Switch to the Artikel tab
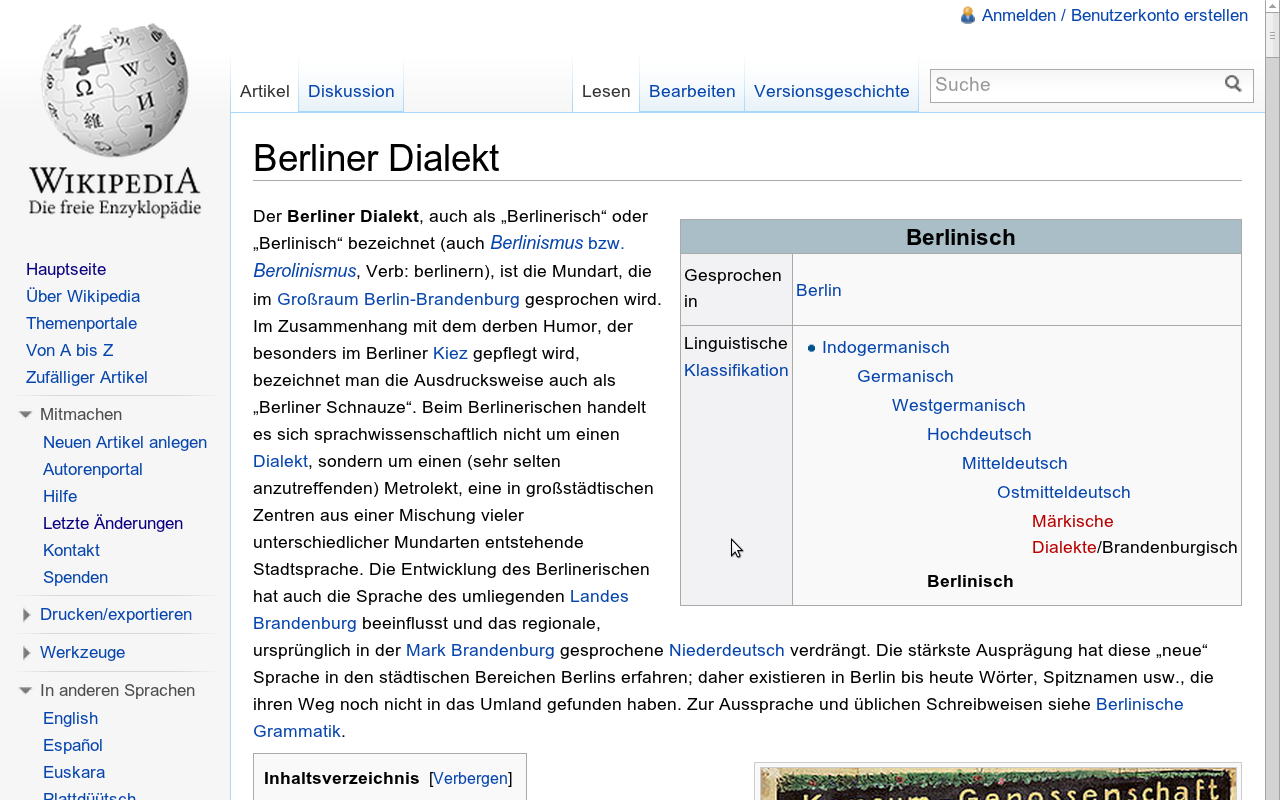This screenshot has height=800, width=1280. pyautogui.click(x=265, y=91)
